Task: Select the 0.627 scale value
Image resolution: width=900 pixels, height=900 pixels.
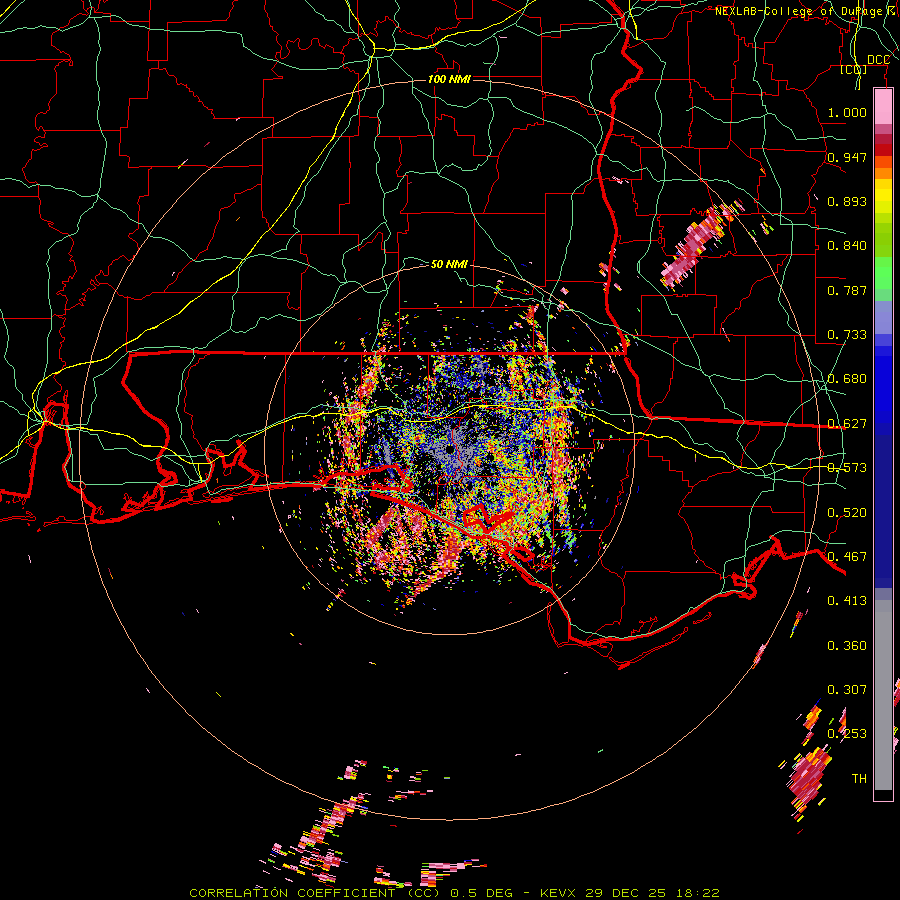Action: [x=847, y=424]
